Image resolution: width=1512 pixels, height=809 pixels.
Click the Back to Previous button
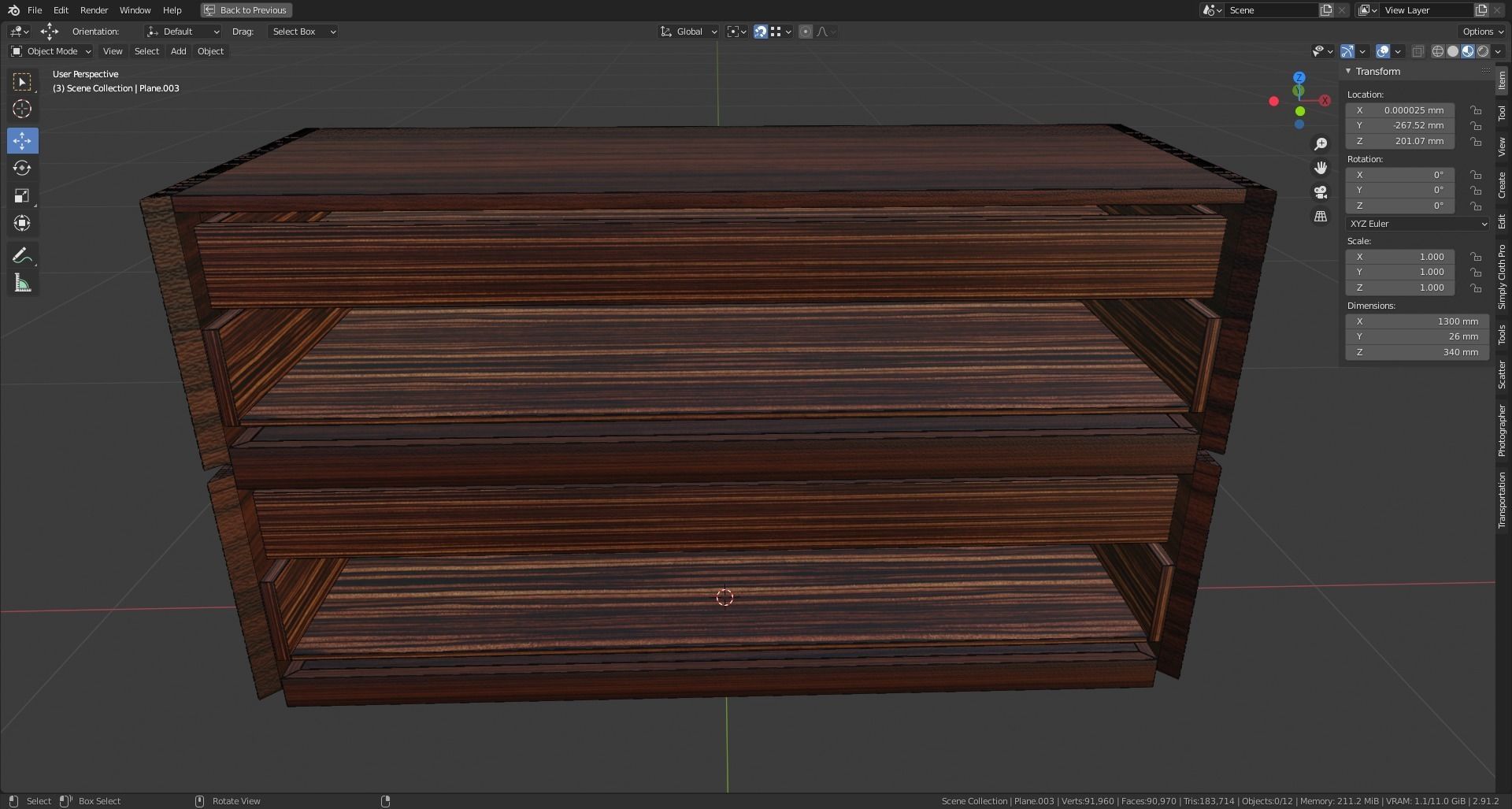[x=246, y=10]
